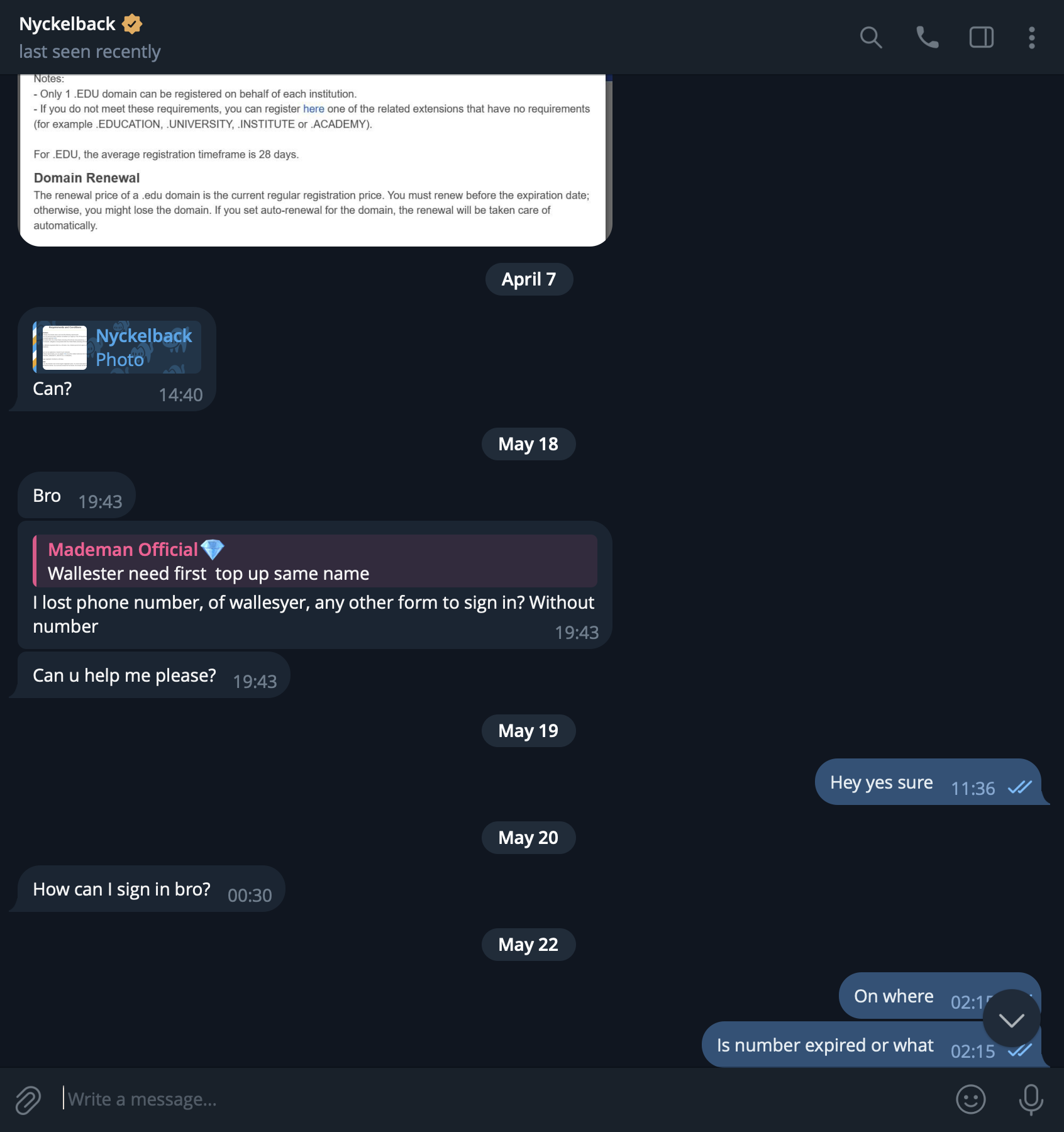The width and height of the screenshot is (1064, 1132).
Task: Open the three-dot more options menu
Action: coord(1031,38)
